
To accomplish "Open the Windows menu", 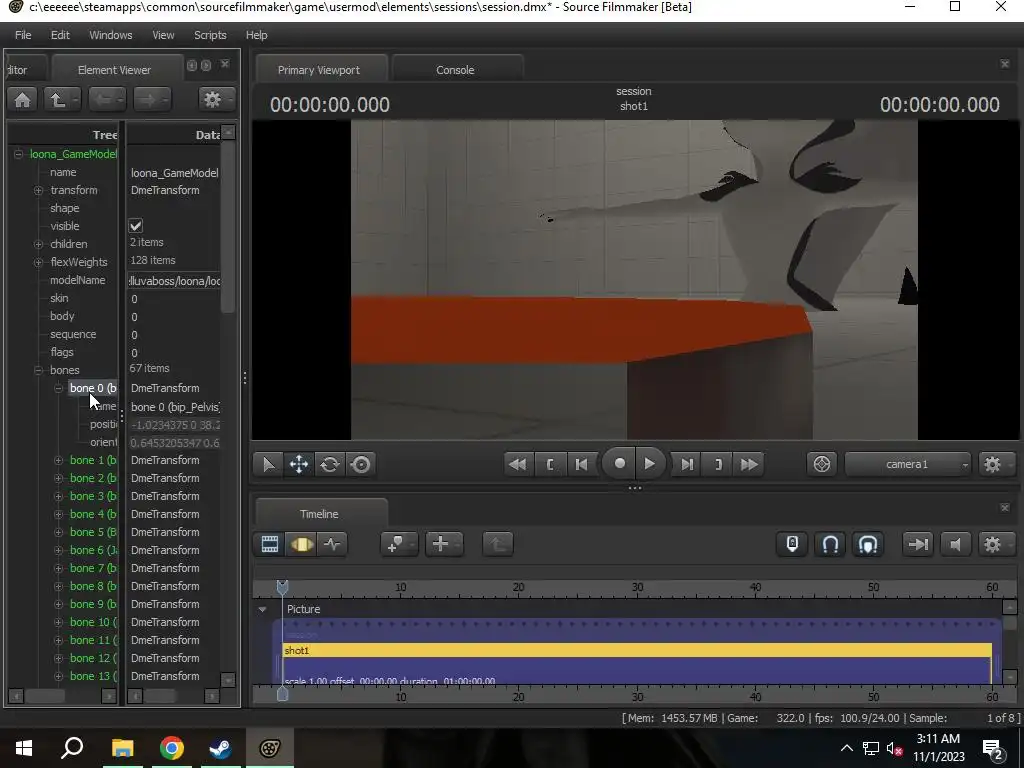I will [x=110, y=35].
